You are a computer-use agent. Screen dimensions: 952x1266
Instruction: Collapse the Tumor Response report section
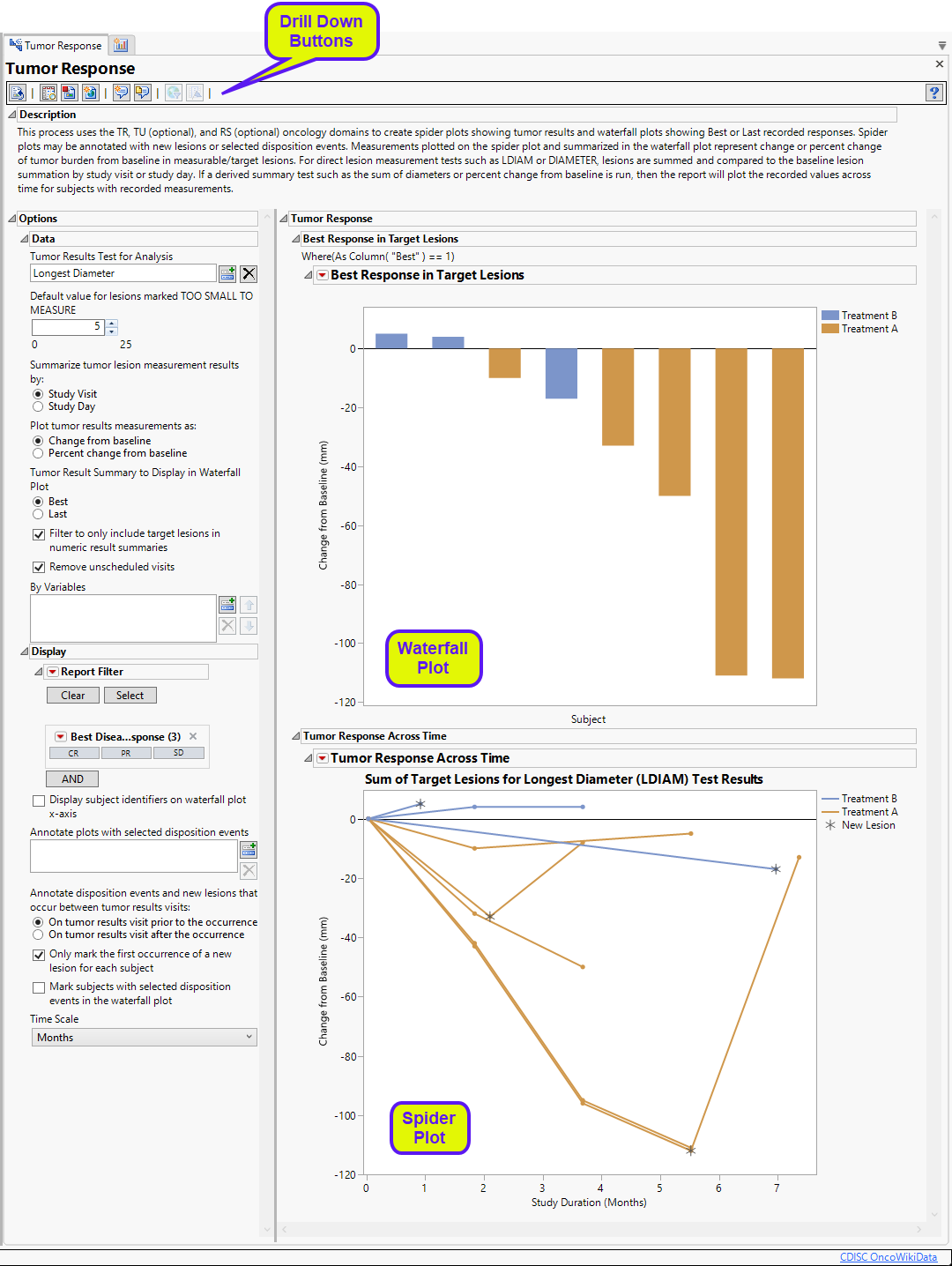[x=284, y=219]
